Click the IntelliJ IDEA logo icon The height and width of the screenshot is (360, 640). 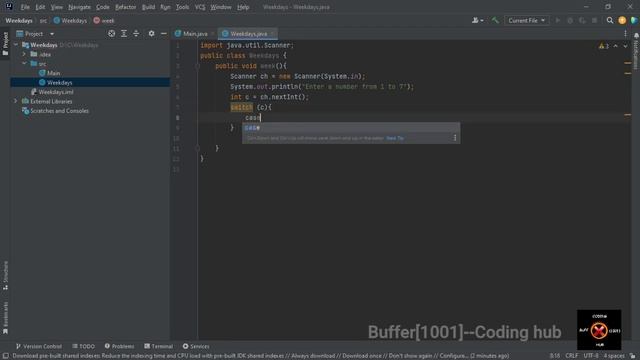9,7
